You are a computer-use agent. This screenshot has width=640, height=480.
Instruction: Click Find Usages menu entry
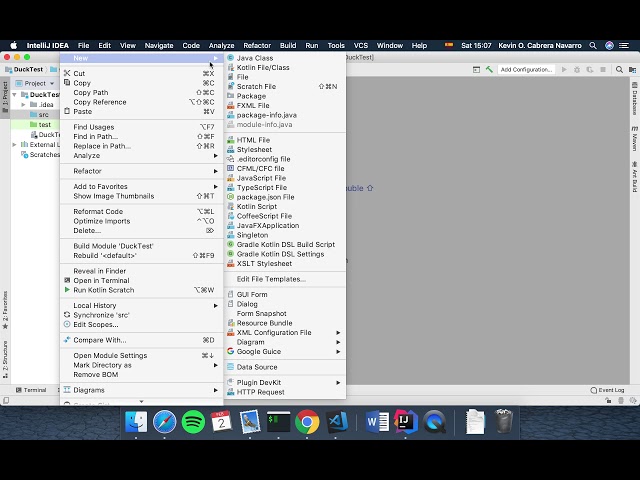(x=141, y=127)
